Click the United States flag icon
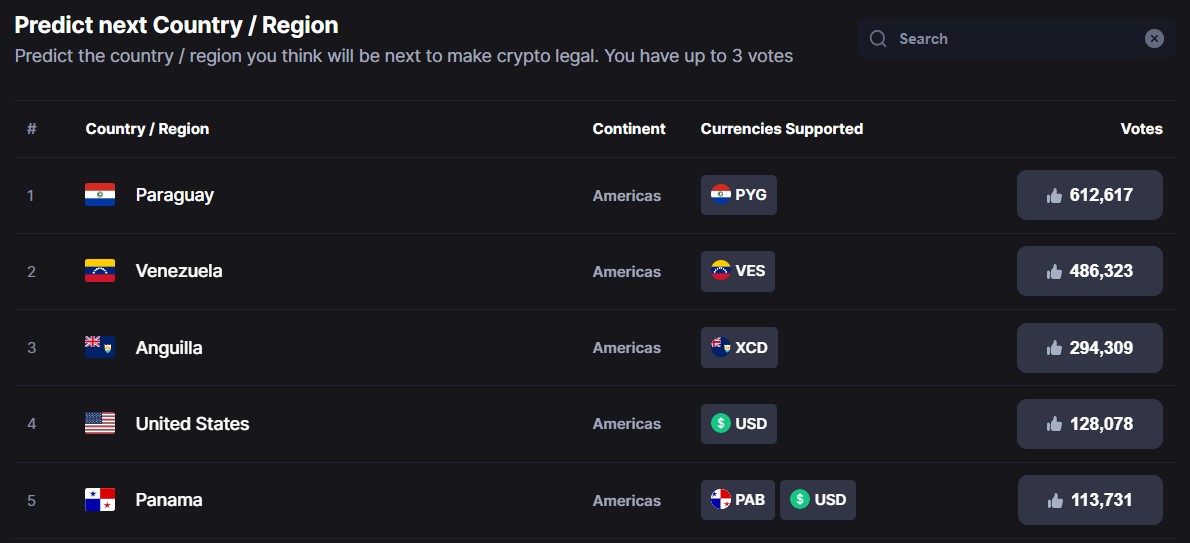 click(100, 423)
